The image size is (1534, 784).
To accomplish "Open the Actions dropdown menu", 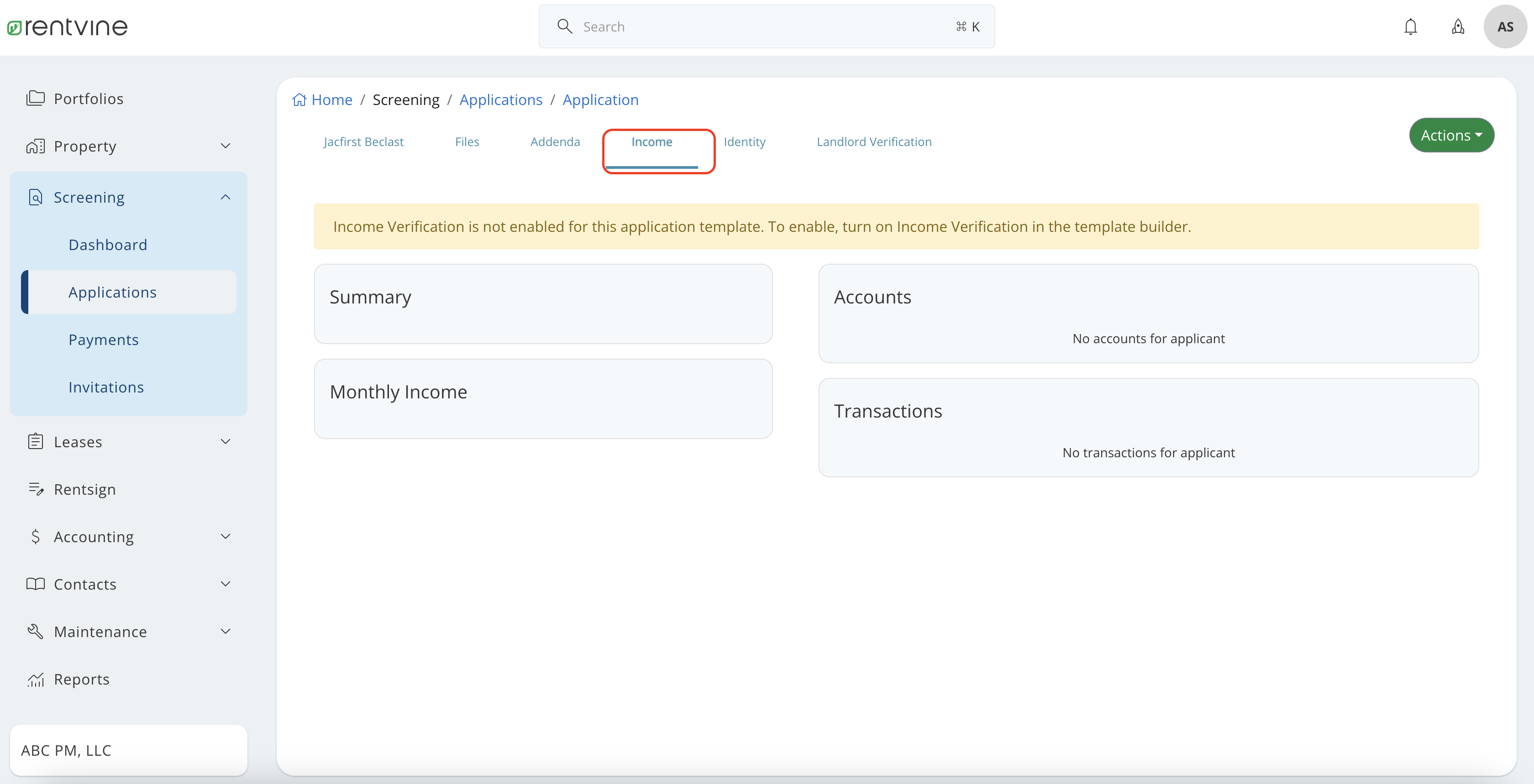I will pyautogui.click(x=1451, y=135).
